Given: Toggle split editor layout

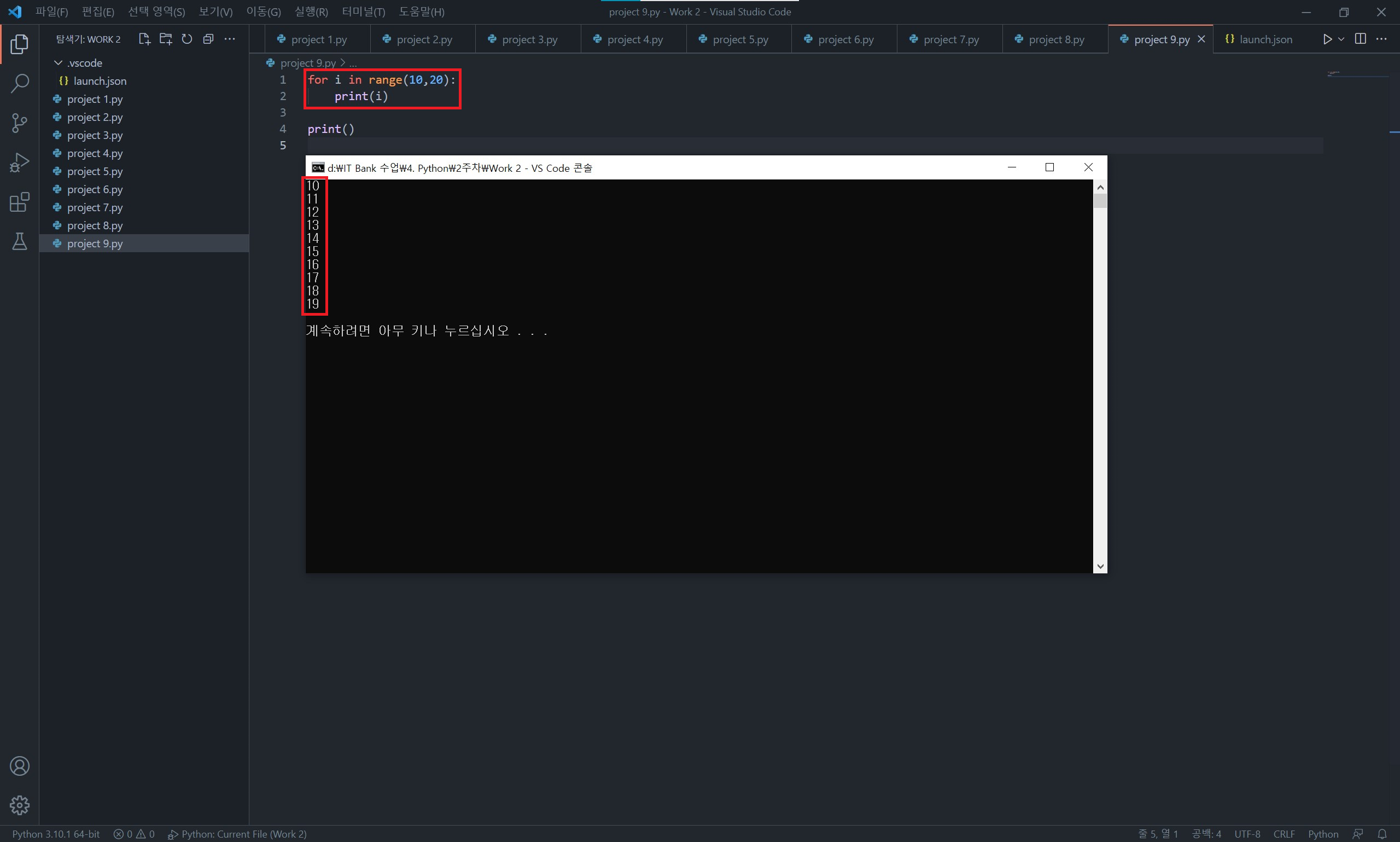Looking at the screenshot, I should 1360,39.
